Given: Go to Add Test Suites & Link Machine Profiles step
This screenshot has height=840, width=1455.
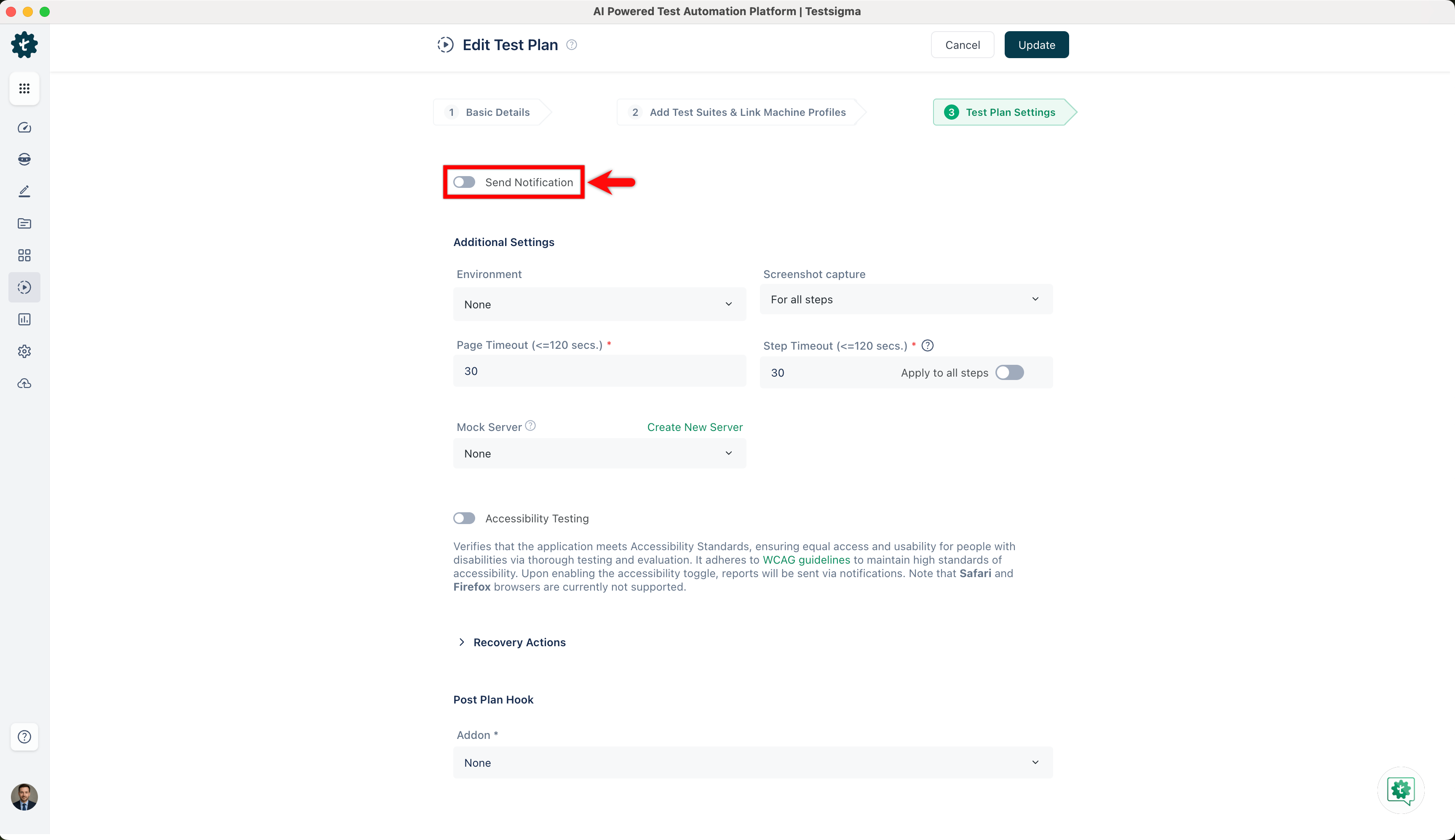Looking at the screenshot, I should coord(741,112).
